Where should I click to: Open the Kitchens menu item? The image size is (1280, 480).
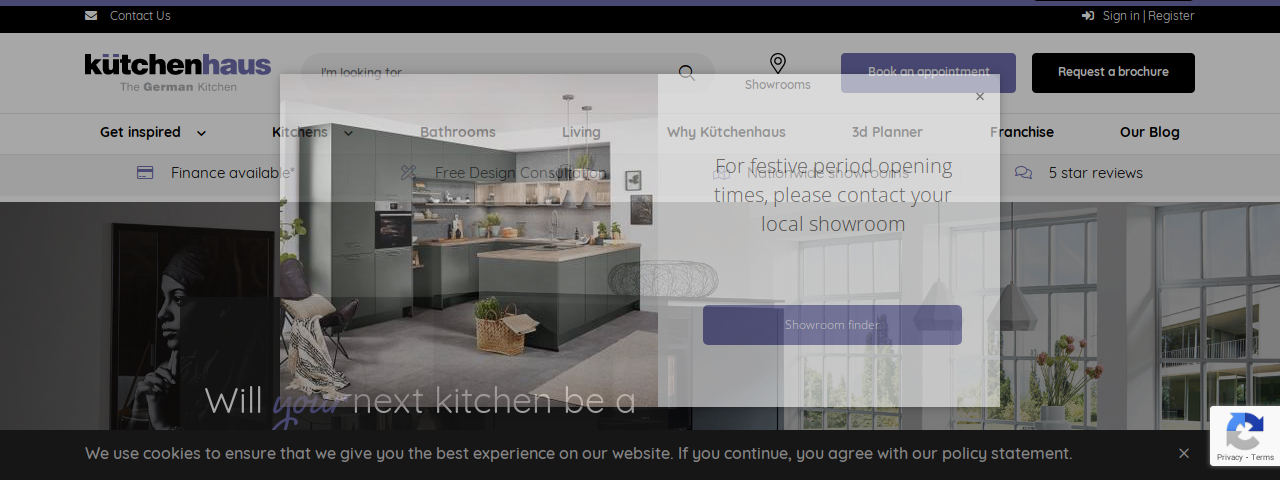point(300,132)
